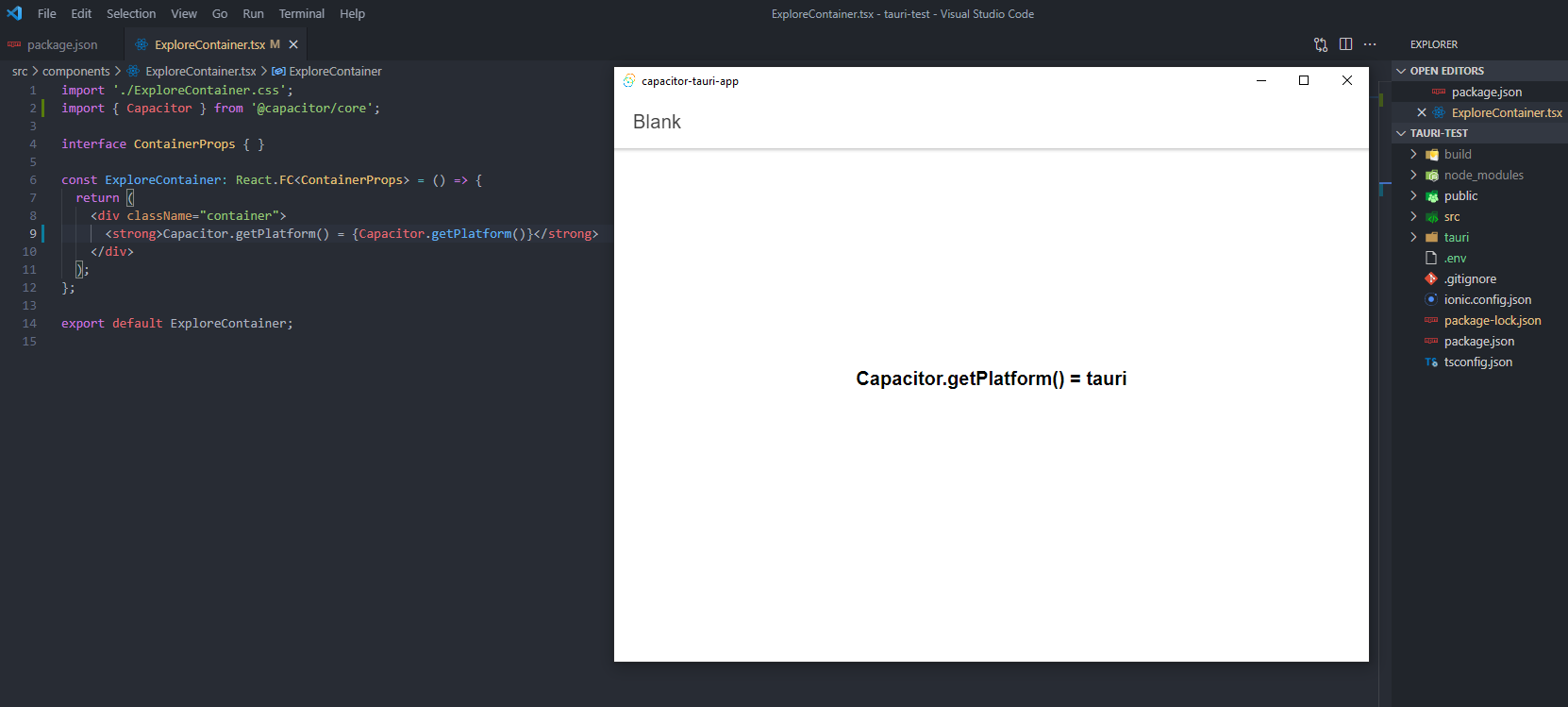Click the npm icon beside package-lock.json
This screenshot has height=707, width=1568.
coord(1431,321)
